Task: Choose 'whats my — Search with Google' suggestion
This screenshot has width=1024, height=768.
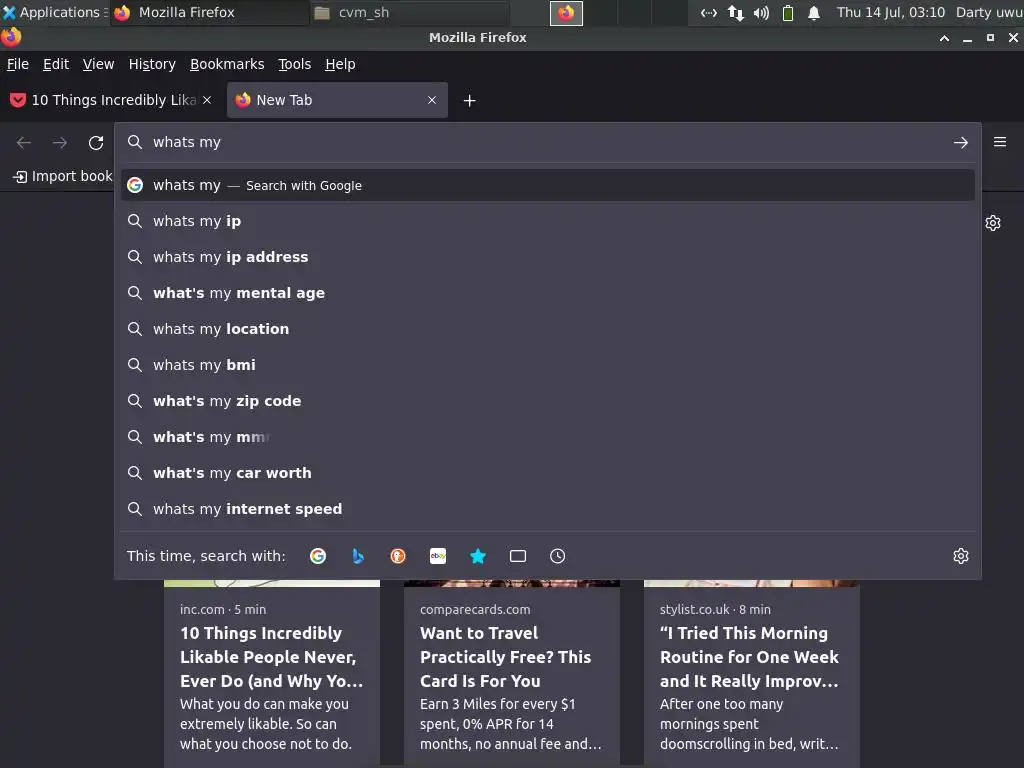Action: [547, 185]
